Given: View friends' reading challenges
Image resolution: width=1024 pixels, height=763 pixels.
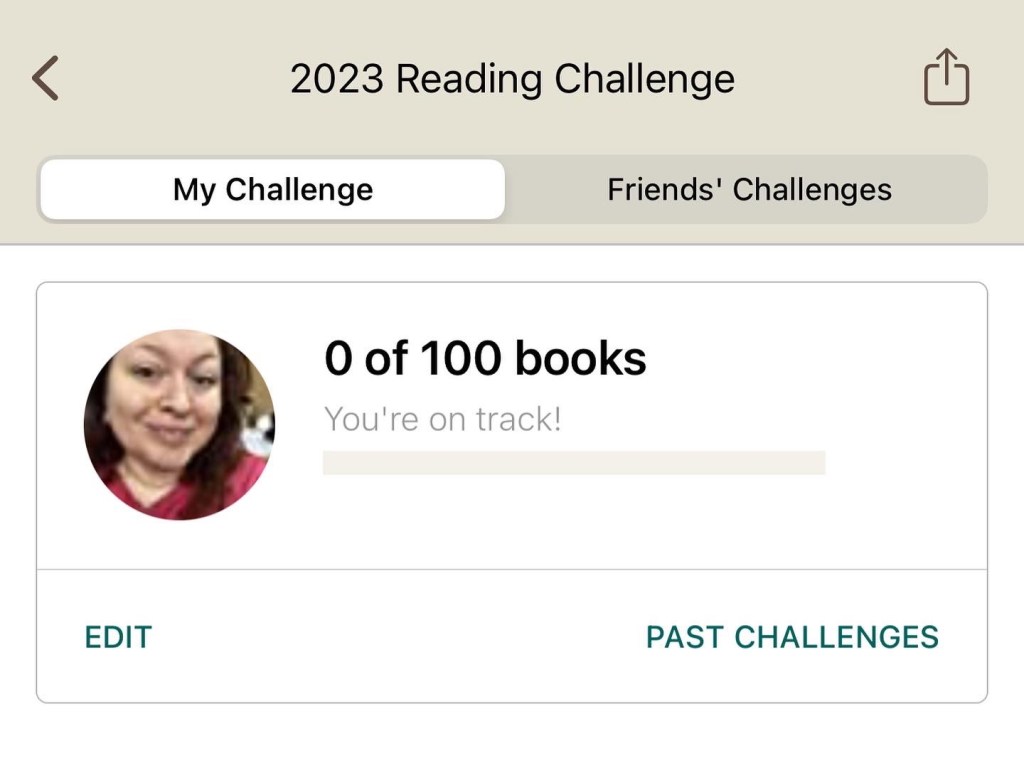Looking at the screenshot, I should [x=749, y=190].
